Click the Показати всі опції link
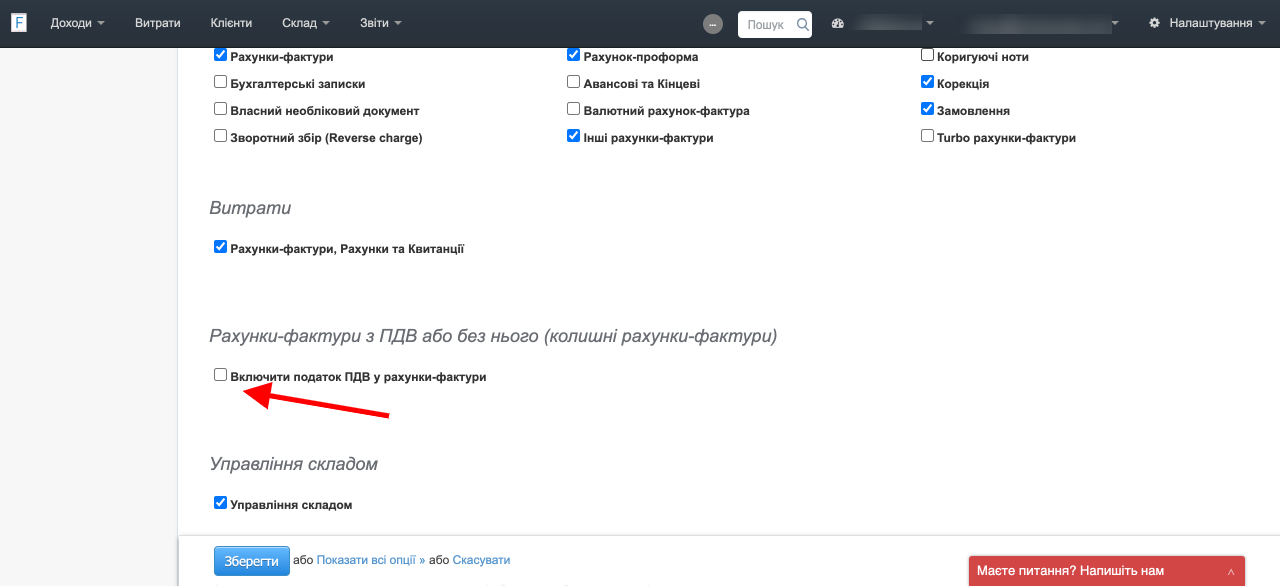 (370, 560)
